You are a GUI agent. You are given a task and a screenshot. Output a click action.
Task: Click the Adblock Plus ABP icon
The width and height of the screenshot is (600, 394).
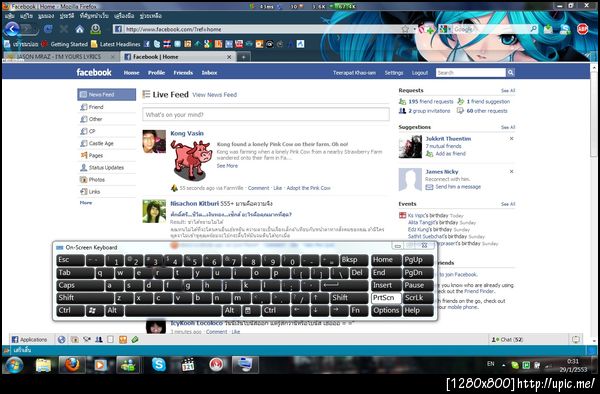point(582,29)
